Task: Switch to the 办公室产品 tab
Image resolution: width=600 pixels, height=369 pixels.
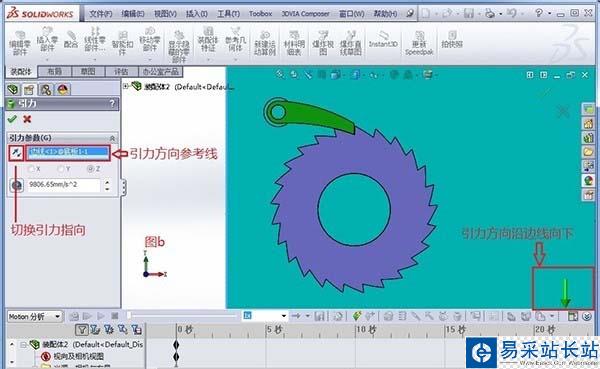Action: [160, 72]
